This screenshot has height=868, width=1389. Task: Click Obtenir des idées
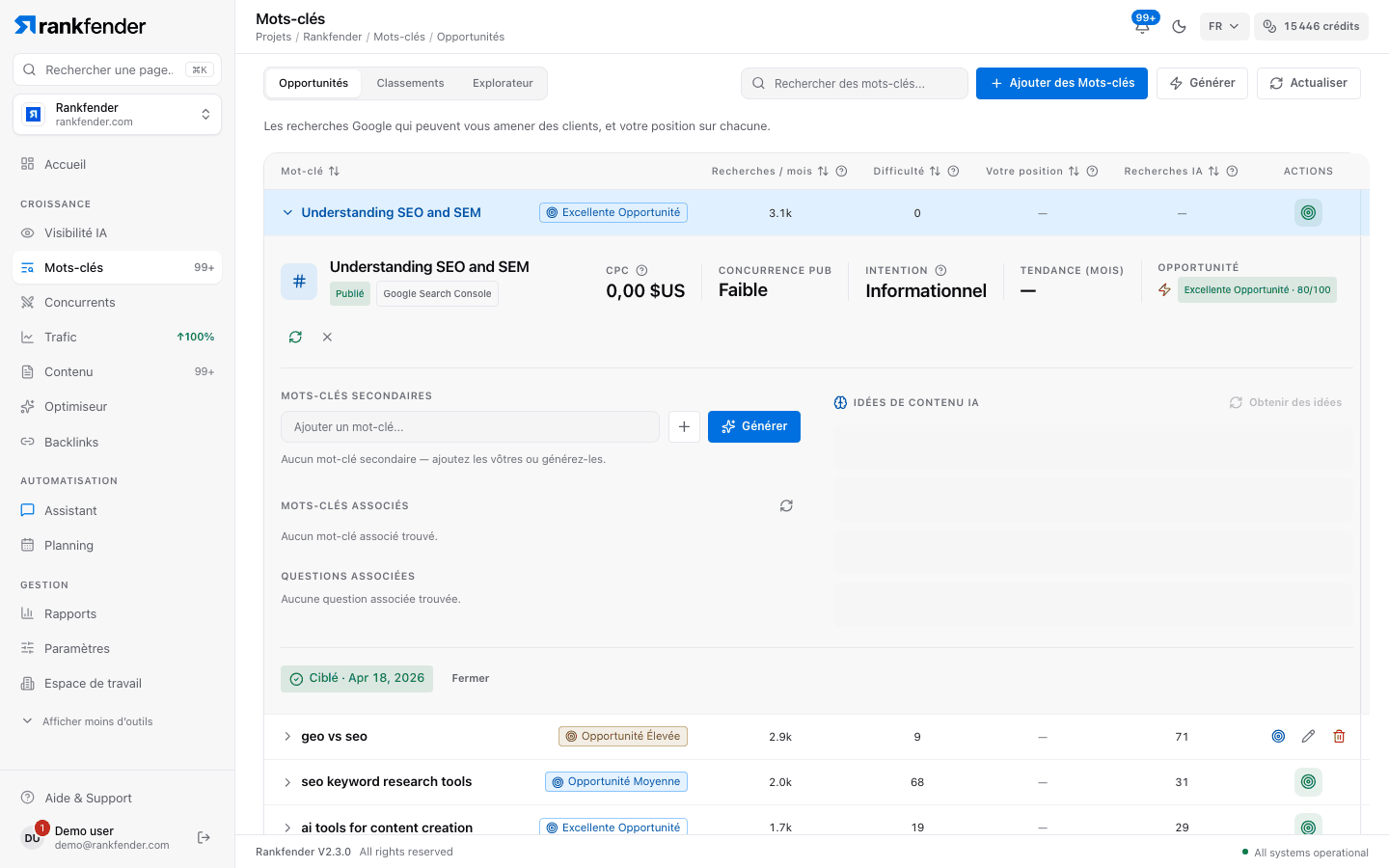click(x=1286, y=402)
